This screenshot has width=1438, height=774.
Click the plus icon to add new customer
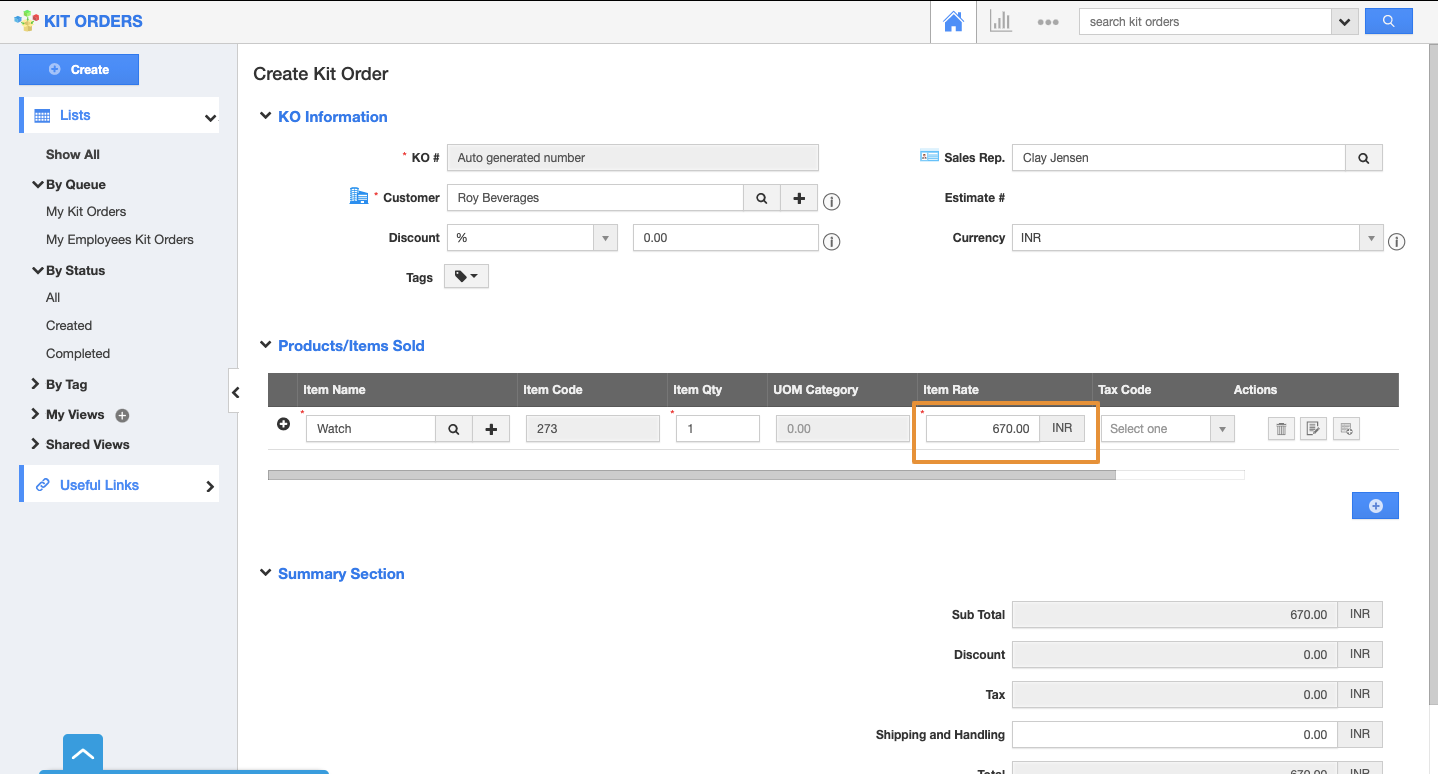coord(798,197)
